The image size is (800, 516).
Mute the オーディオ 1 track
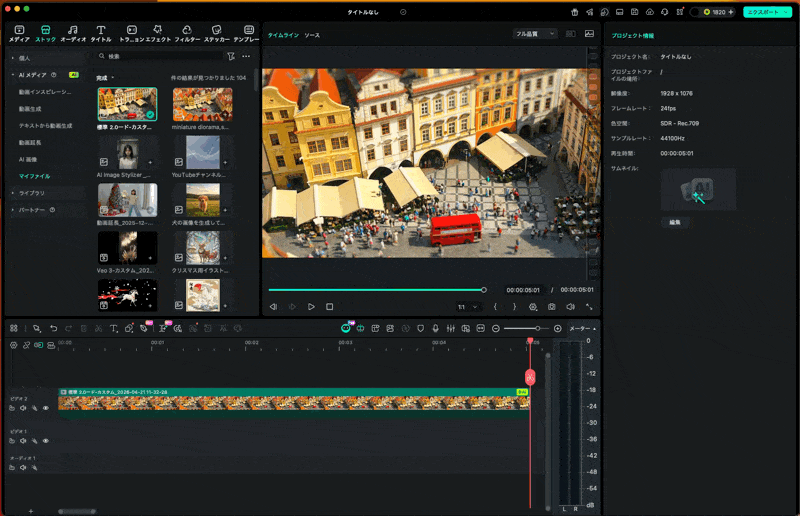tap(23, 468)
